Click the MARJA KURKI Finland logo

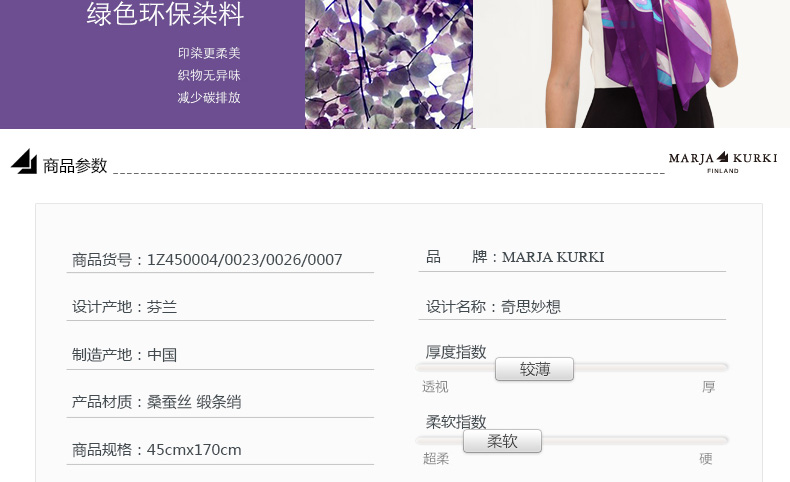(x=723, y=162)
